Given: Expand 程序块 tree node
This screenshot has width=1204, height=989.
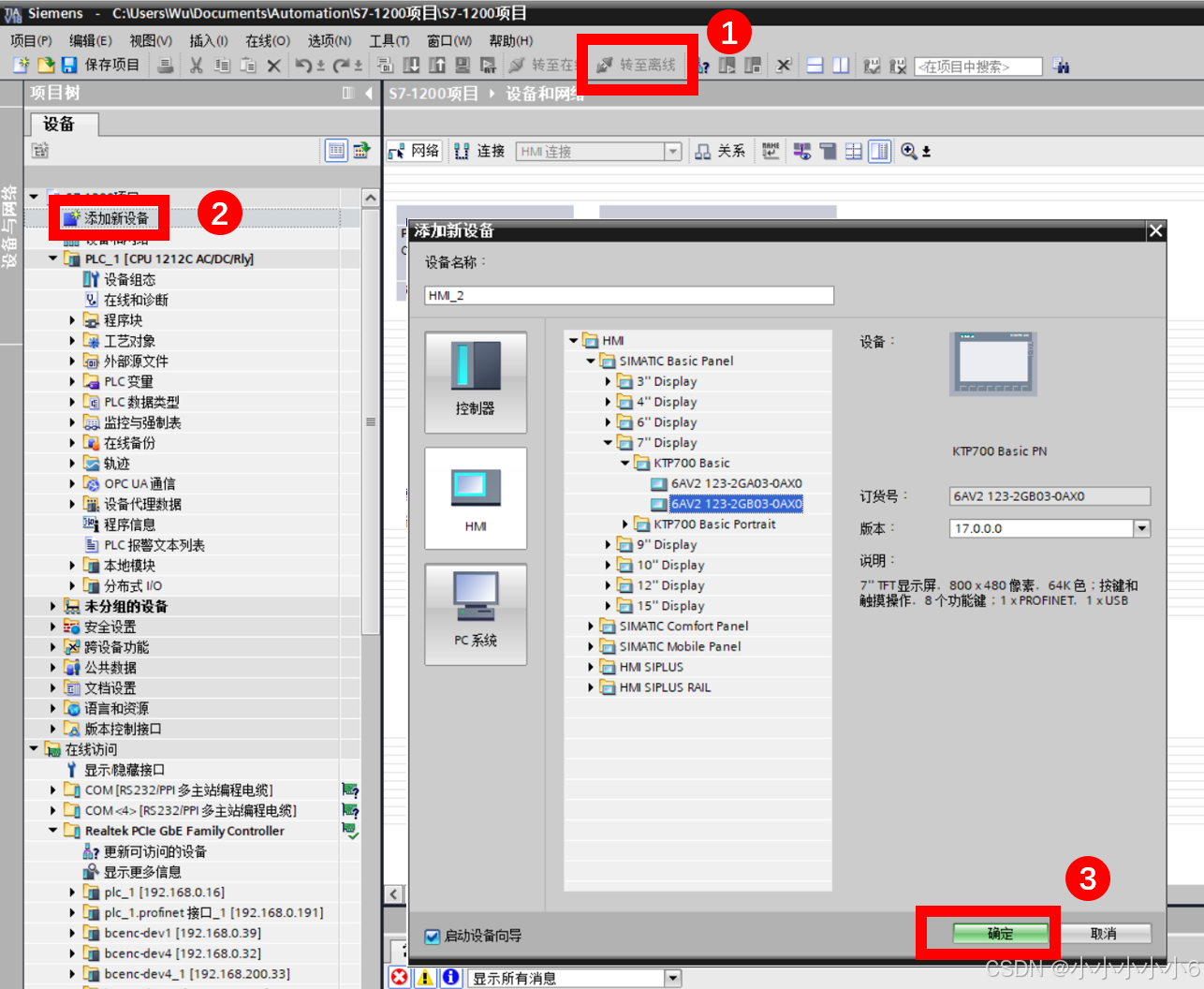Looking at the screenshot, I should (72, 320).
